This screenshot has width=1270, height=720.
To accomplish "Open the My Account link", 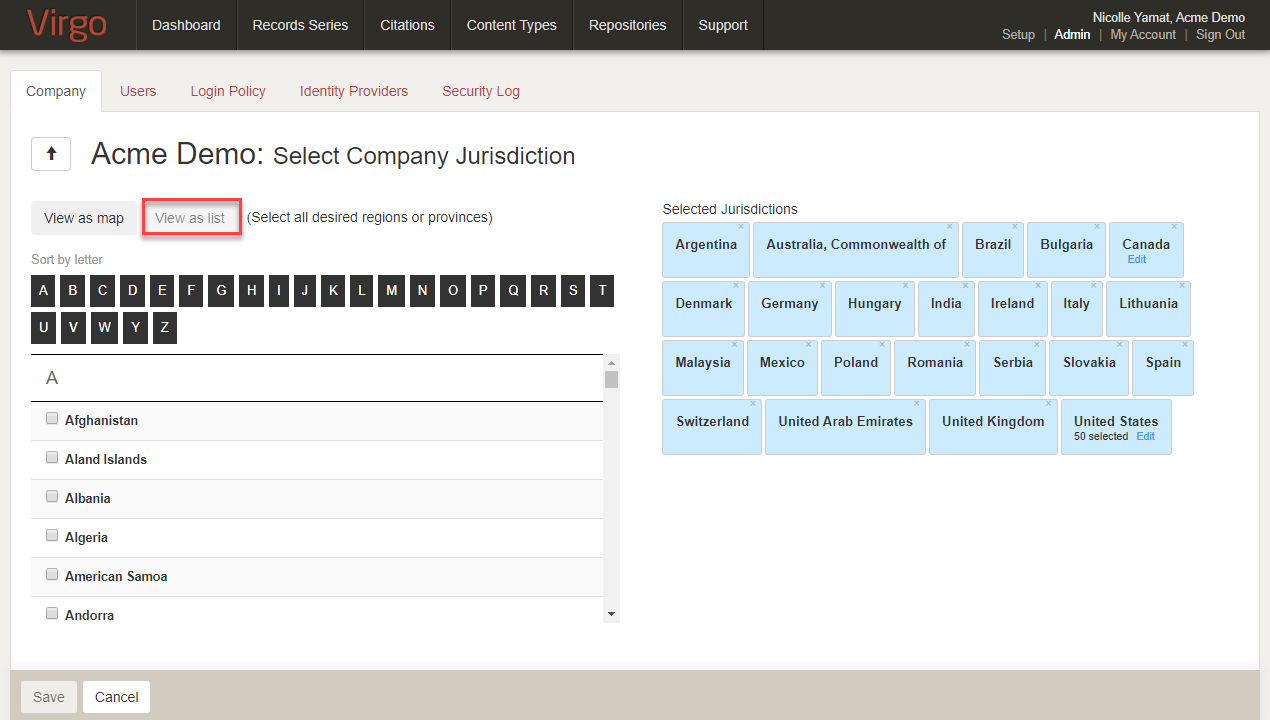I will tap(1143, 34).
